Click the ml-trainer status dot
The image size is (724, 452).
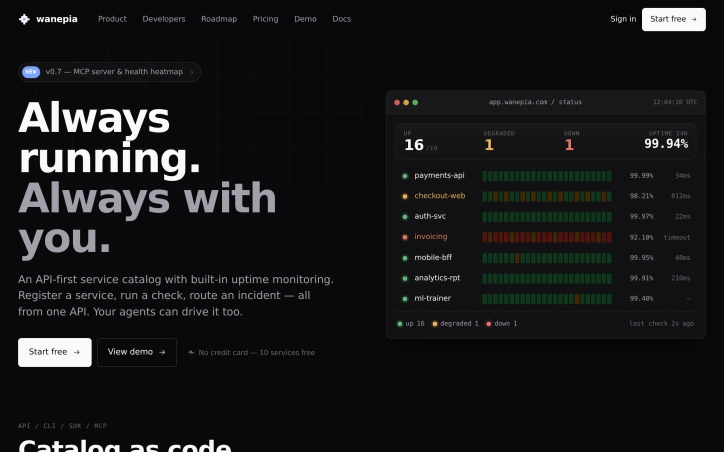pos(405,299)
